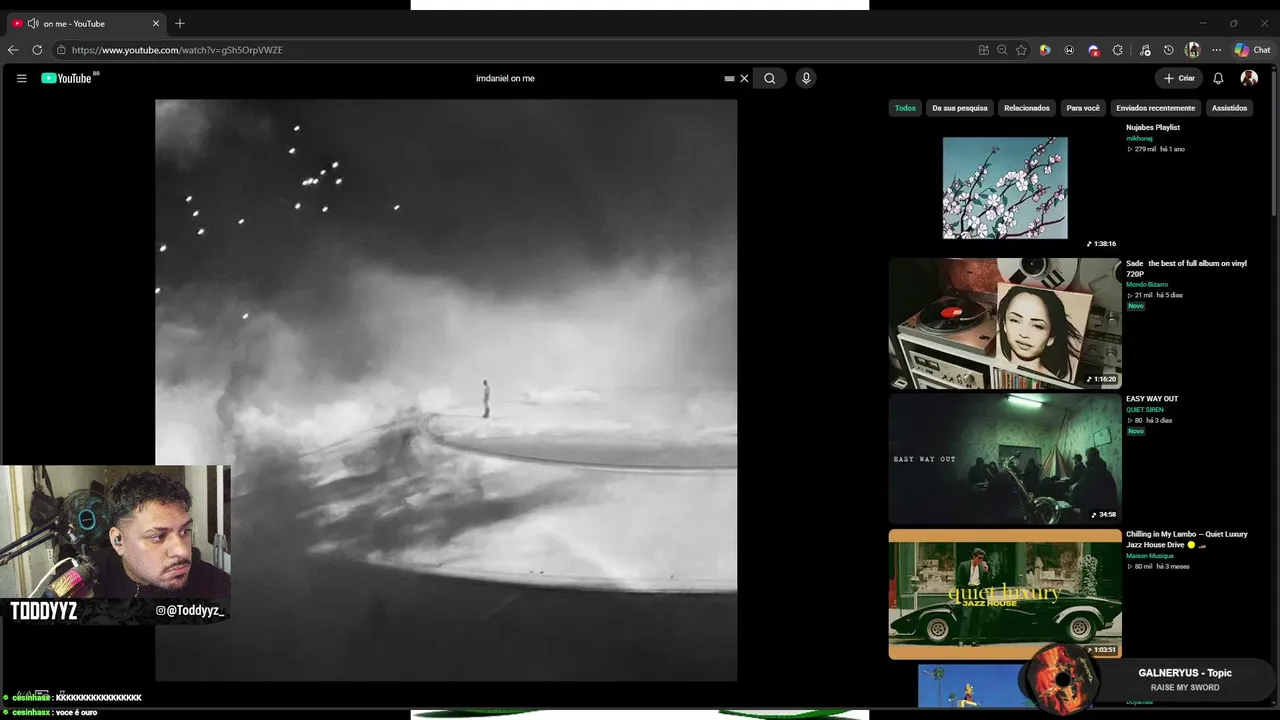The image size is (1280, 720).
Task: Open the 'EASY WAY OUT' video title
Action: tap(1152, 399)
